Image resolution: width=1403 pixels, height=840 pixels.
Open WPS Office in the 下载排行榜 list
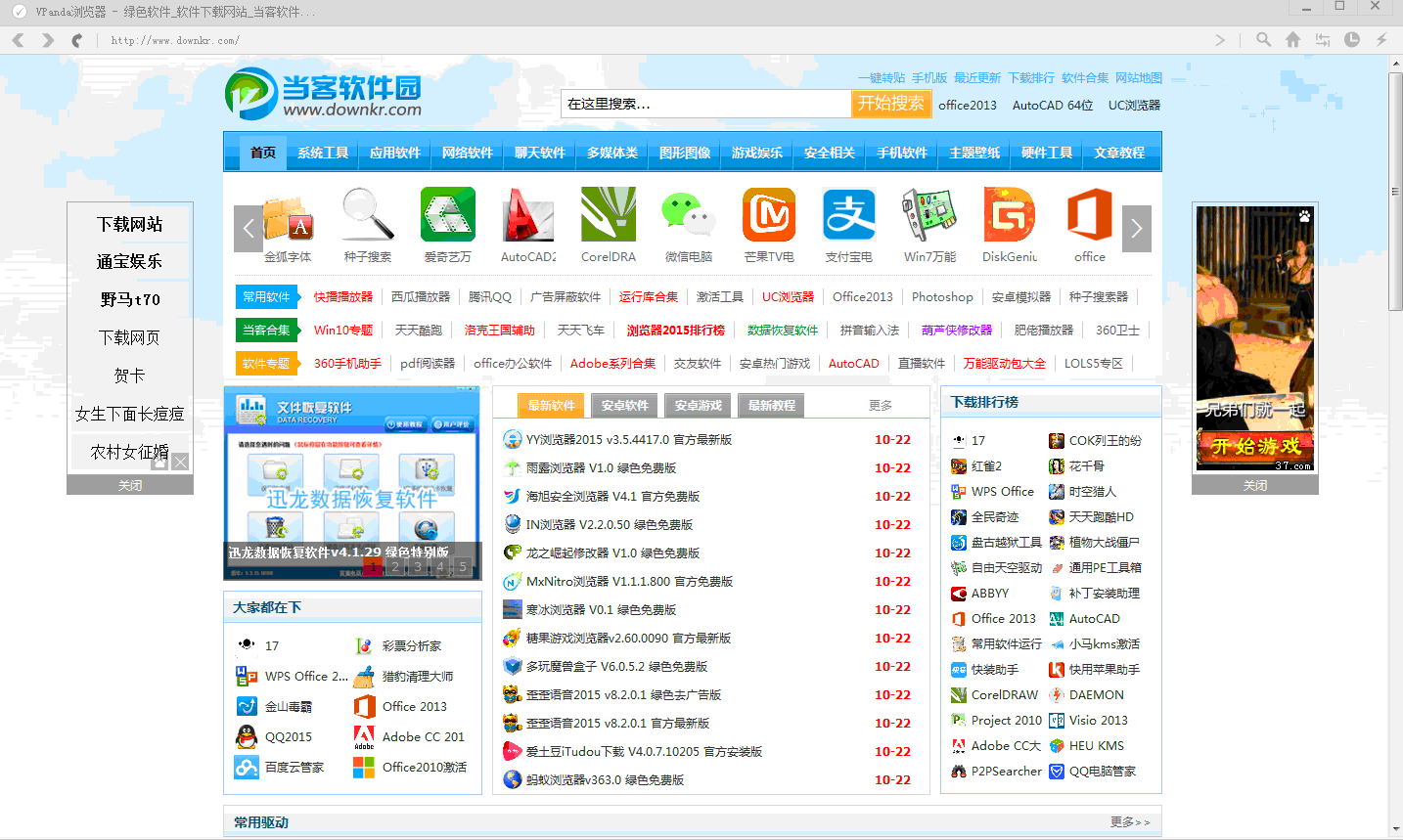coord(1003,492)
